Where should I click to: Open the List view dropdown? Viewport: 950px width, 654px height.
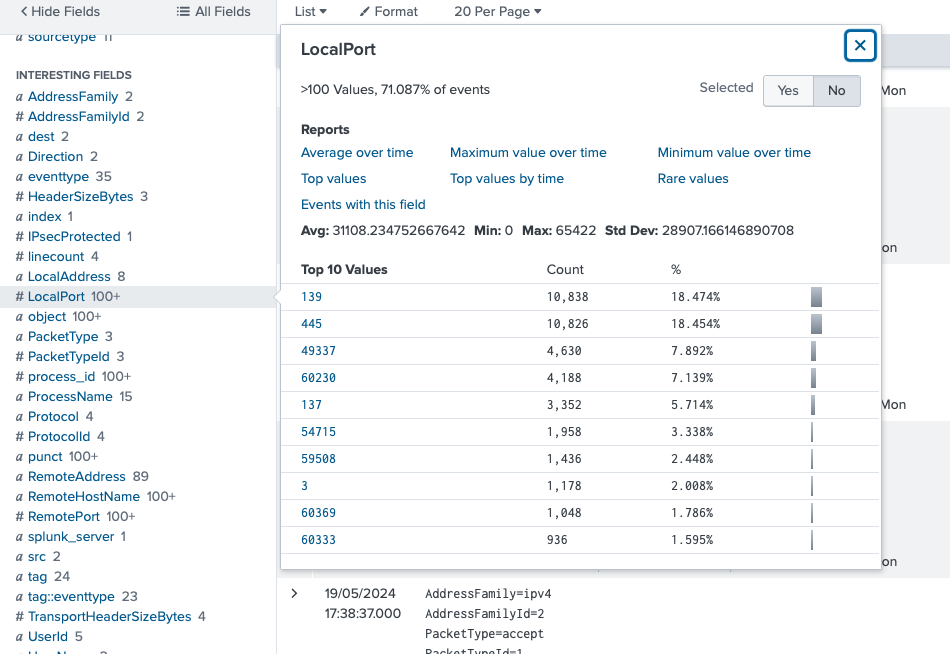(x=311, y=12)
